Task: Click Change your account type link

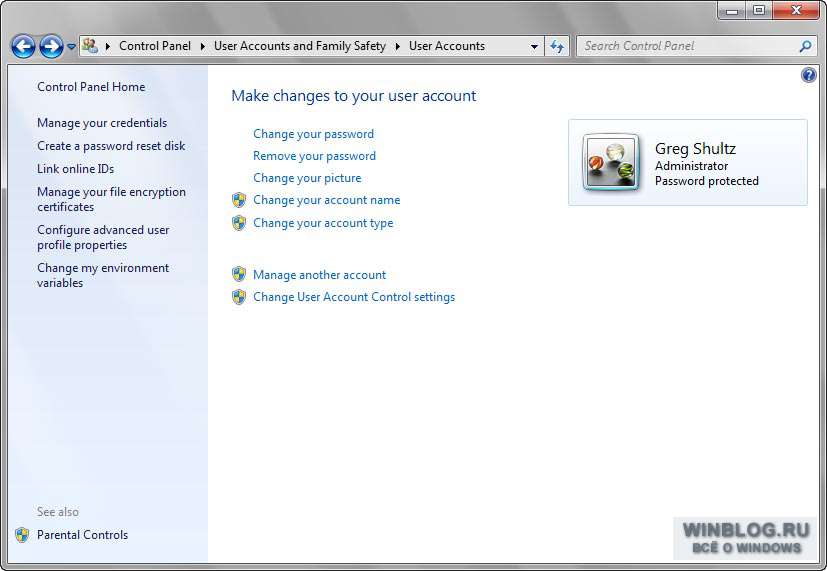Action: coord(323,223)
